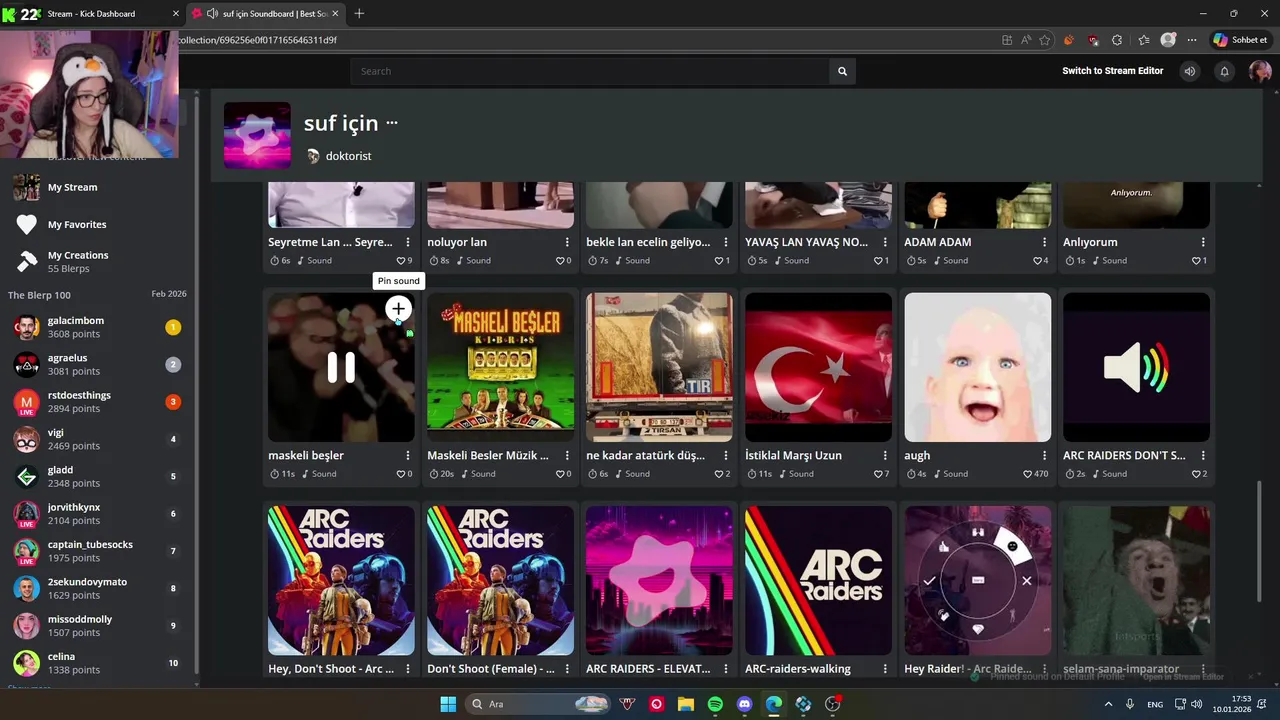Favorite the noluyor lan sound heart
The width and height of the screenshot is (1280, 720).
coord(560,261)
